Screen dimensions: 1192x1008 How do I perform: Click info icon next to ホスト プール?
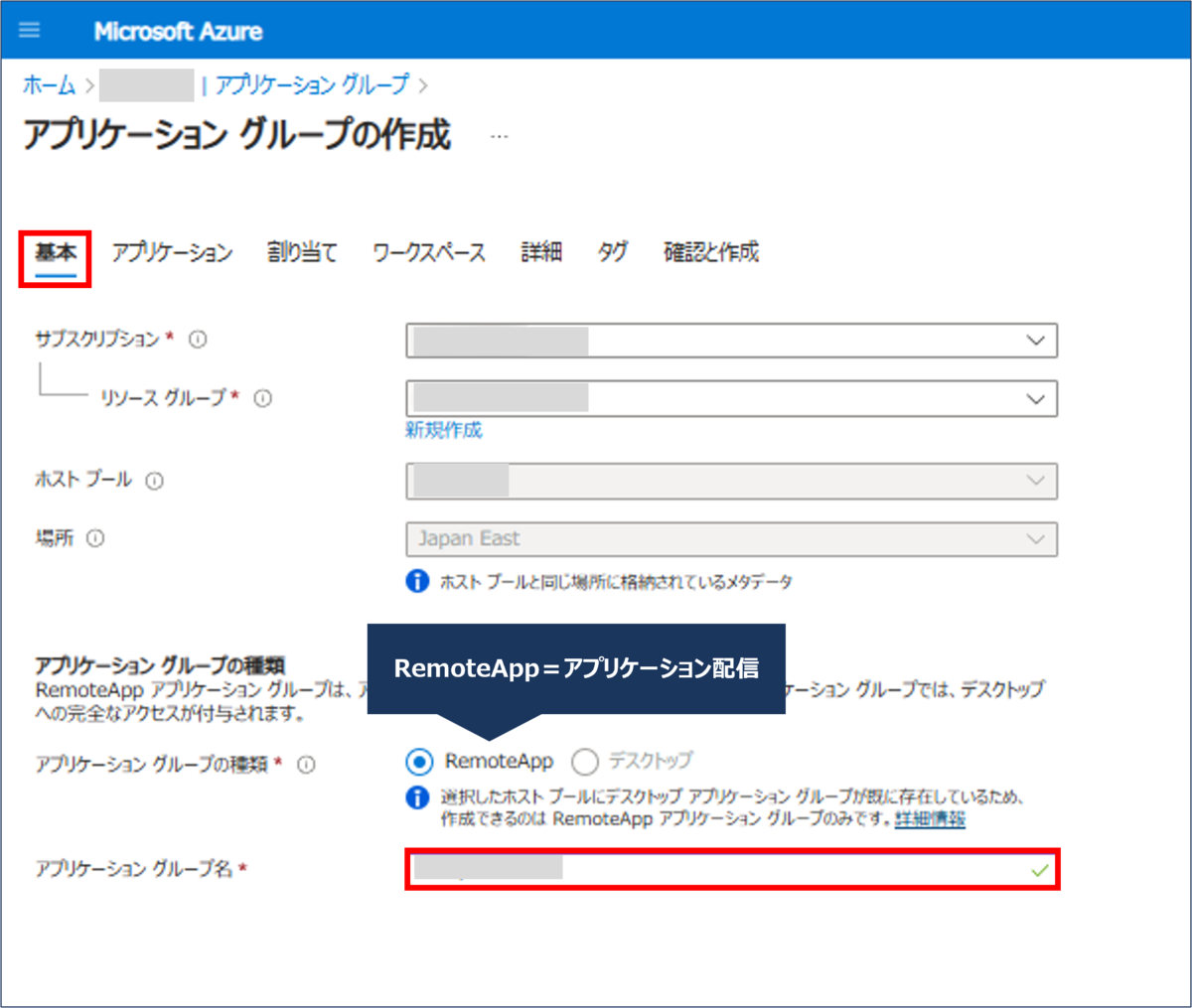point(154,481)
